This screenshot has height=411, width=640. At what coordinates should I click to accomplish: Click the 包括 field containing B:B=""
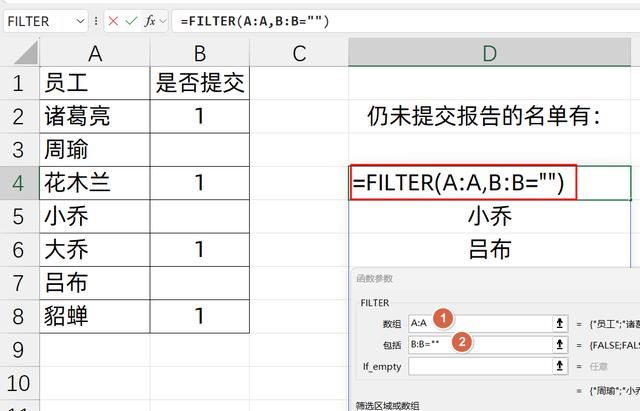(x=480, y=345)
